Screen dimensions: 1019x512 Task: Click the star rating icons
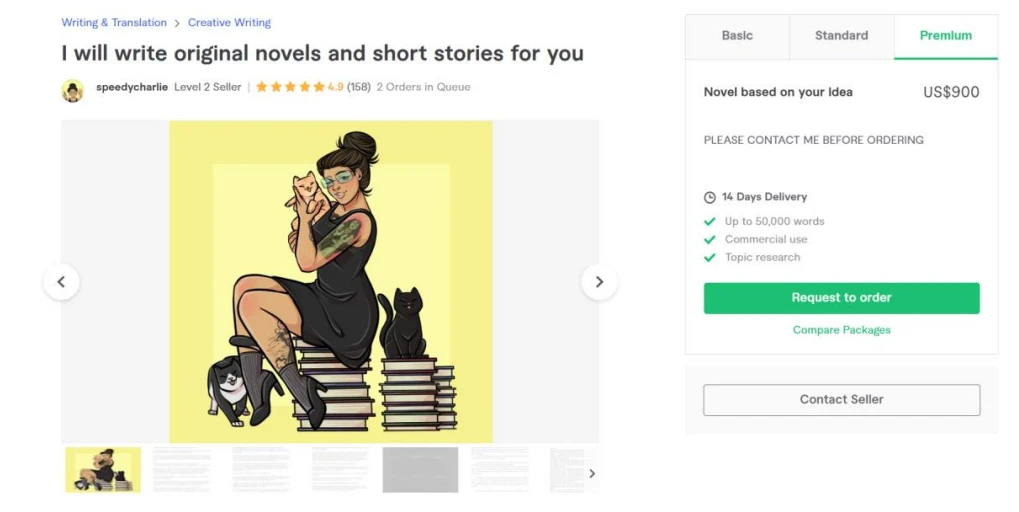tap(290, 87)
